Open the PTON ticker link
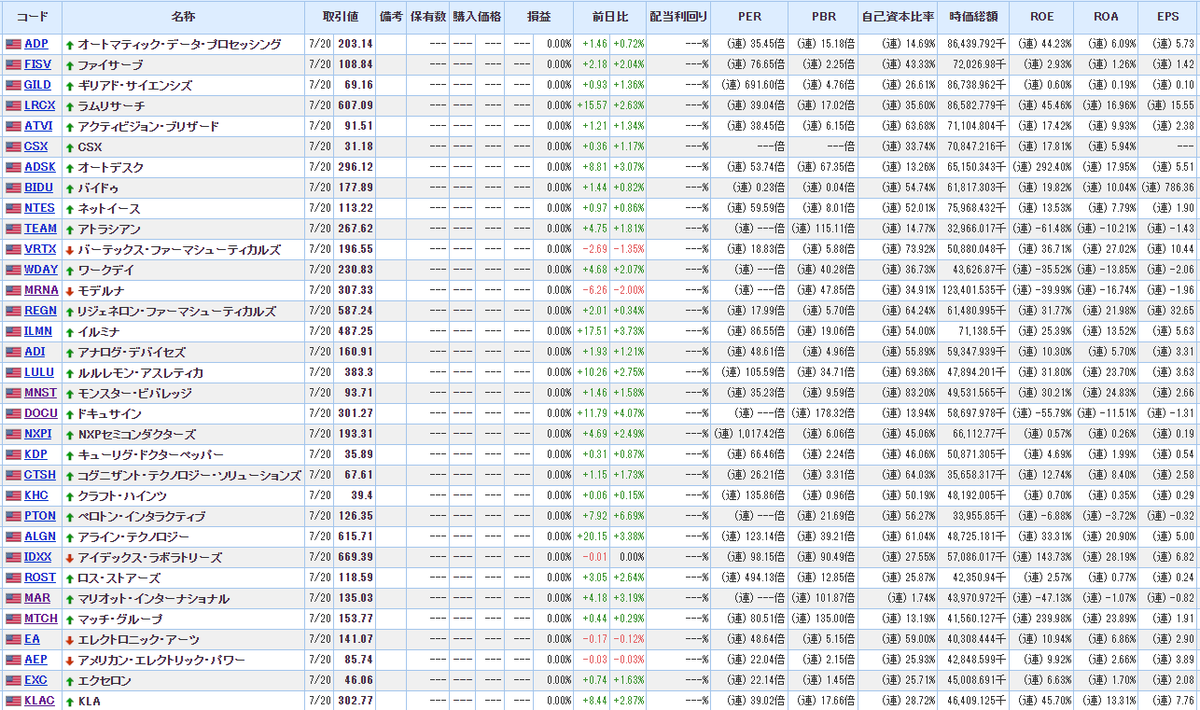1200x710 pixels. tap(40, 516)
